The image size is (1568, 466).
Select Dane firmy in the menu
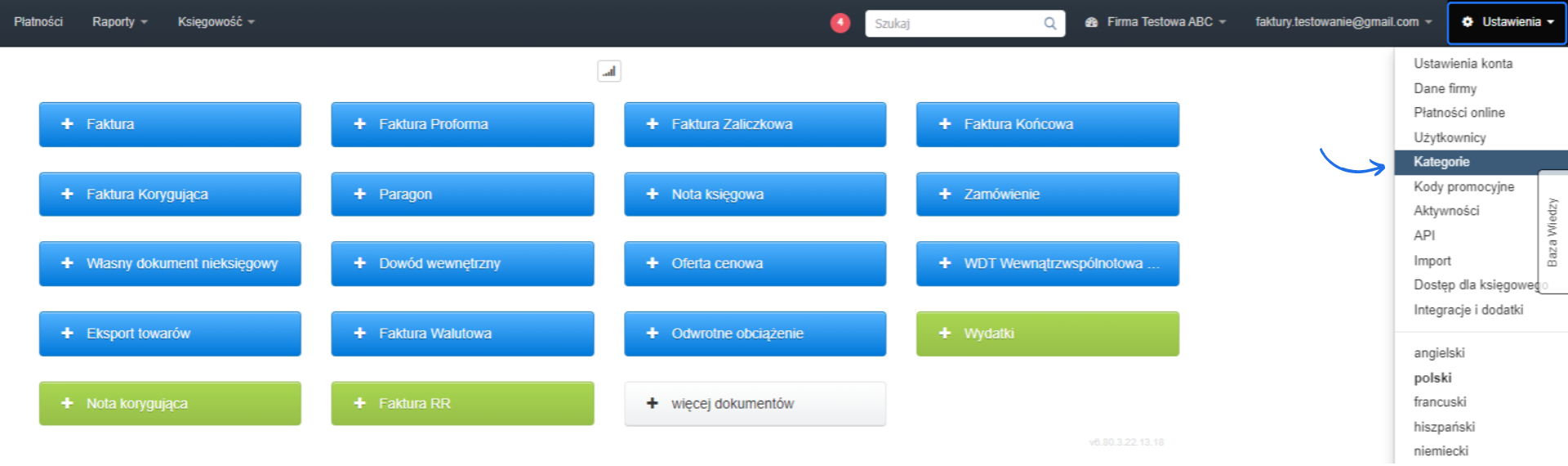pyautogui.click(x=1445, y=88)
